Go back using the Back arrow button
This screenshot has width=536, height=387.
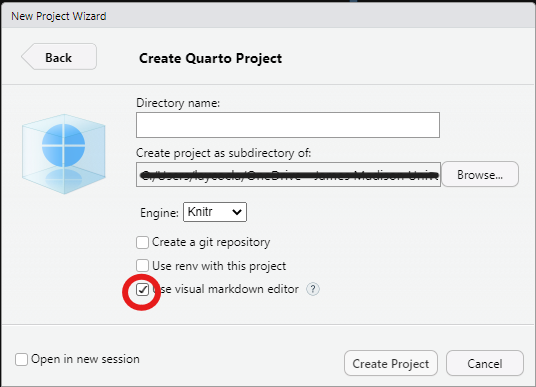click(x=59, y=57)
